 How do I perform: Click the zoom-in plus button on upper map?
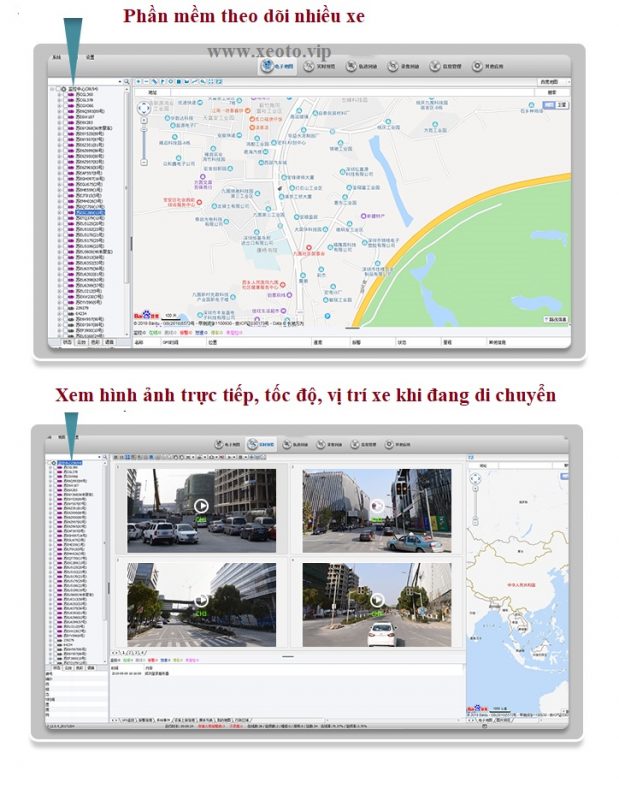144,120
